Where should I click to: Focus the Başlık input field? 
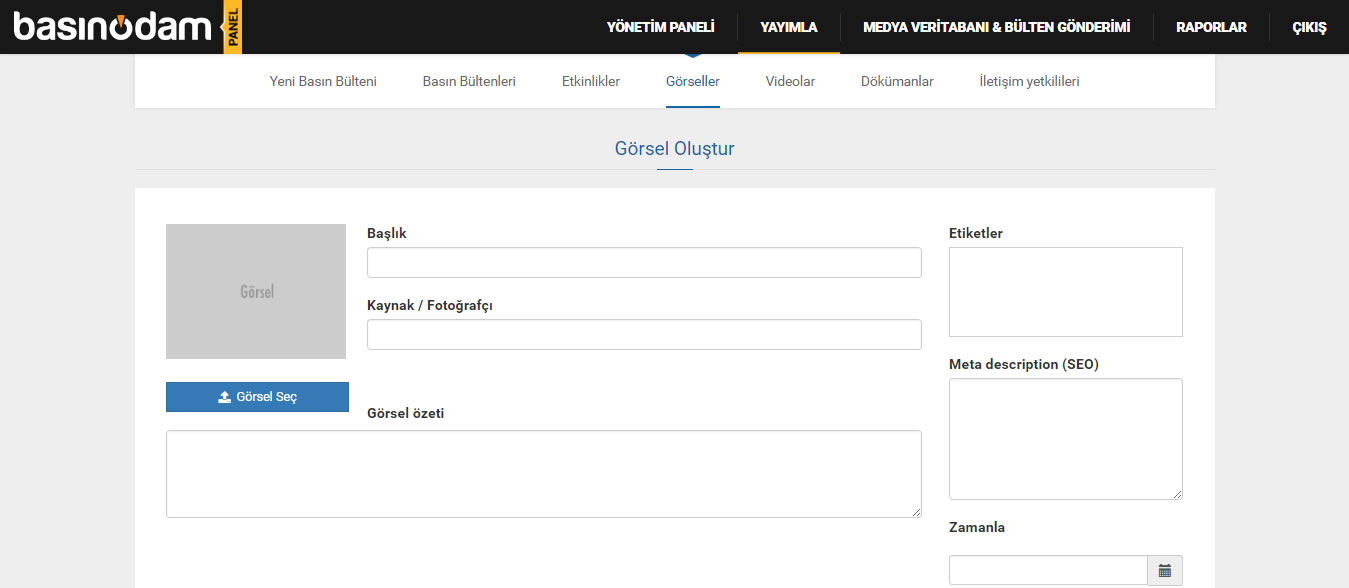[644, 263]
